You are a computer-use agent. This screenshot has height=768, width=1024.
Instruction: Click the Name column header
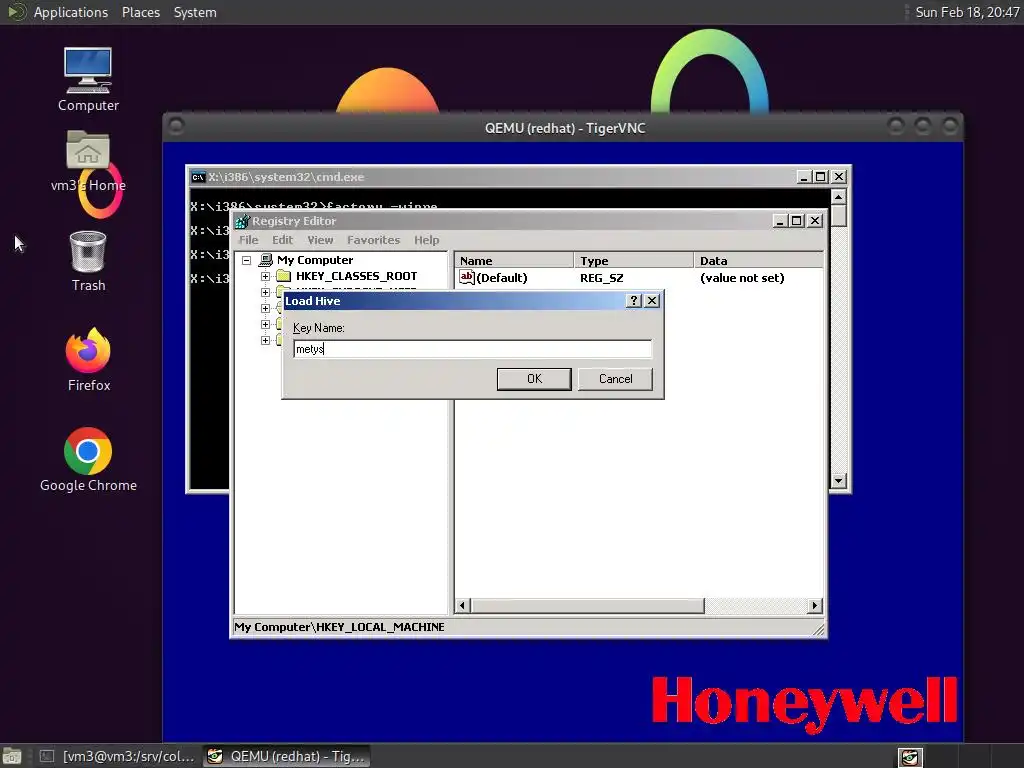[x=513, y=261]
